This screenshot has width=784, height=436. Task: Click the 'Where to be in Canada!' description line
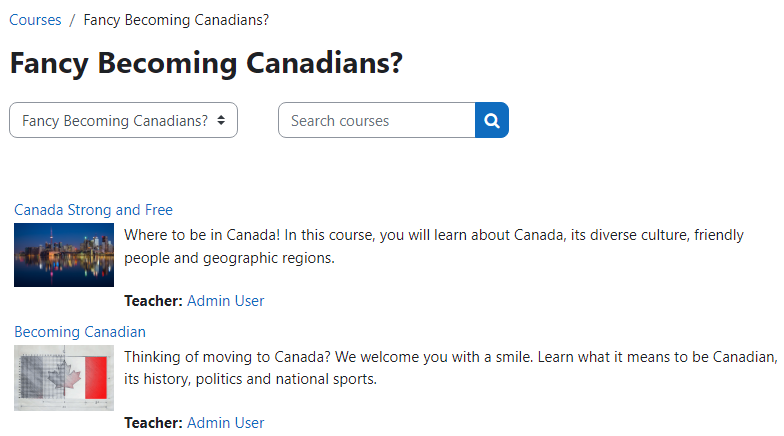(x=434, y=236)
